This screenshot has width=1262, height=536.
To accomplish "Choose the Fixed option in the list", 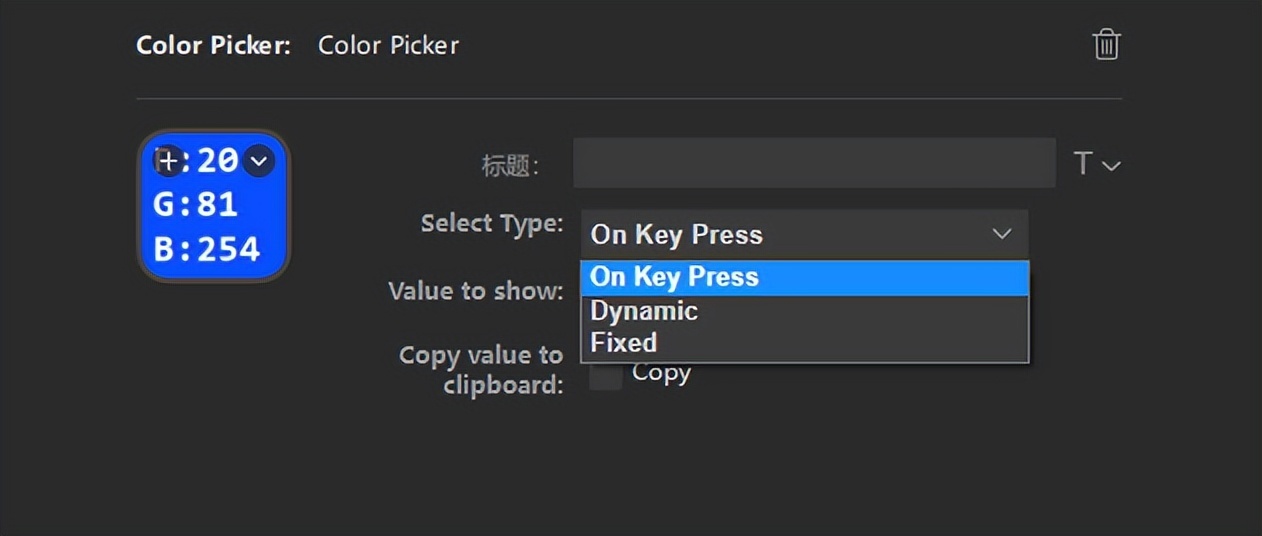I will point(624,343).
